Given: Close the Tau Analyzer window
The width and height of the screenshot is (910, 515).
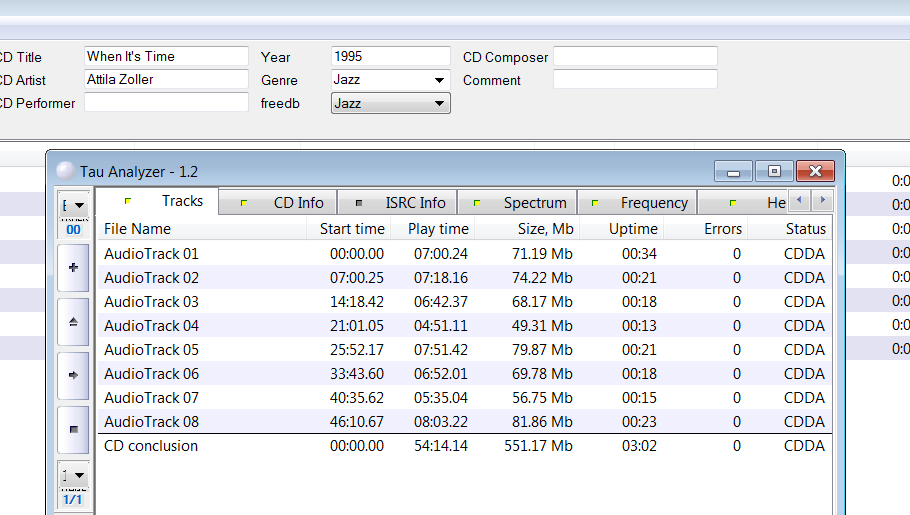Looking at the screenshot, I should (815, 171).
